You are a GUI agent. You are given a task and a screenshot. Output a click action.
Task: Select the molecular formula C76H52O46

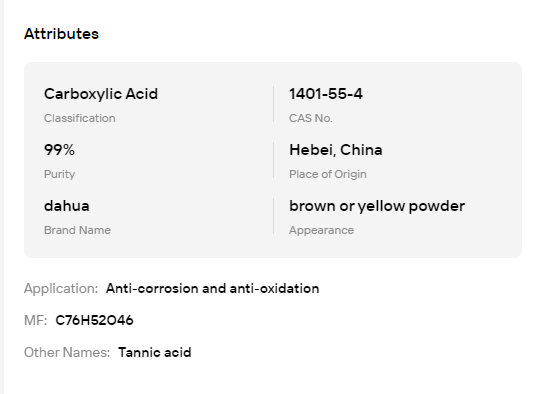pos(94,320)
